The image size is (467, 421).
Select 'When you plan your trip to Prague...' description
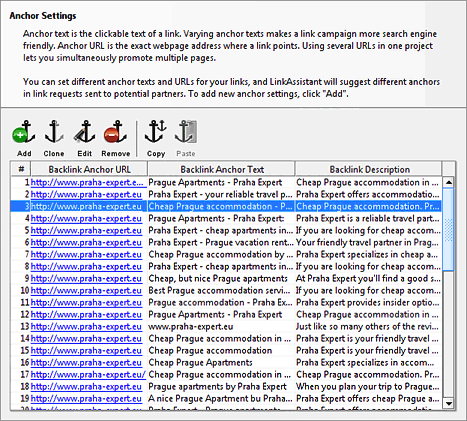[367, 386]
